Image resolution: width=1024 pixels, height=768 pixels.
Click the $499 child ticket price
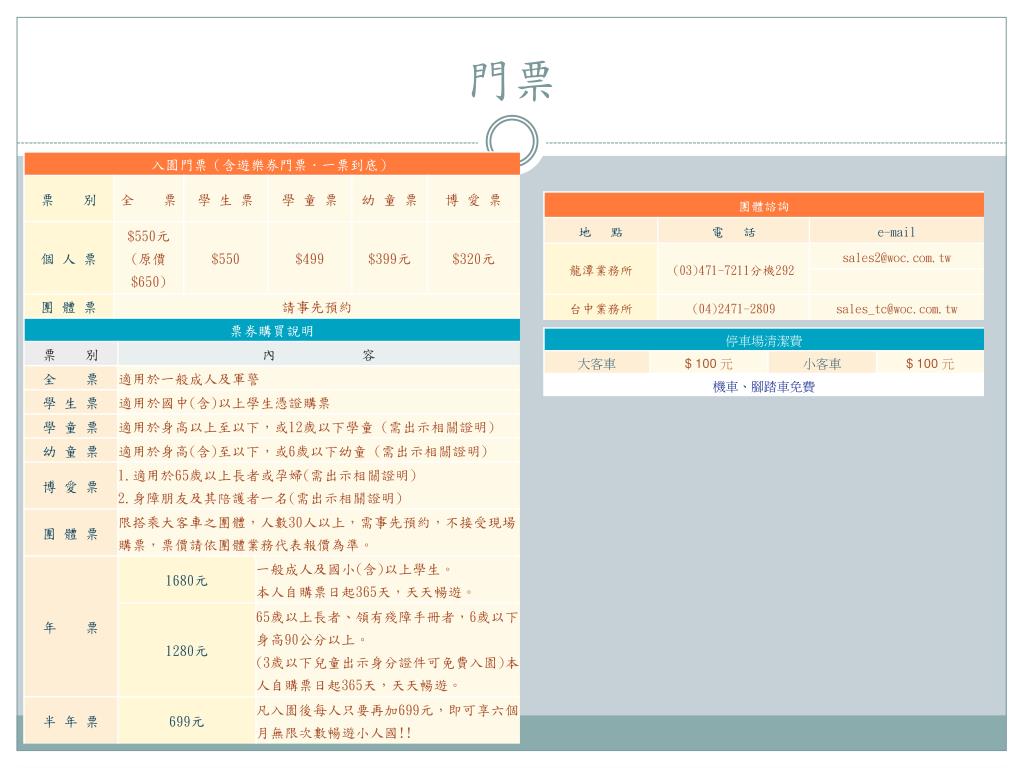point(309,259)
